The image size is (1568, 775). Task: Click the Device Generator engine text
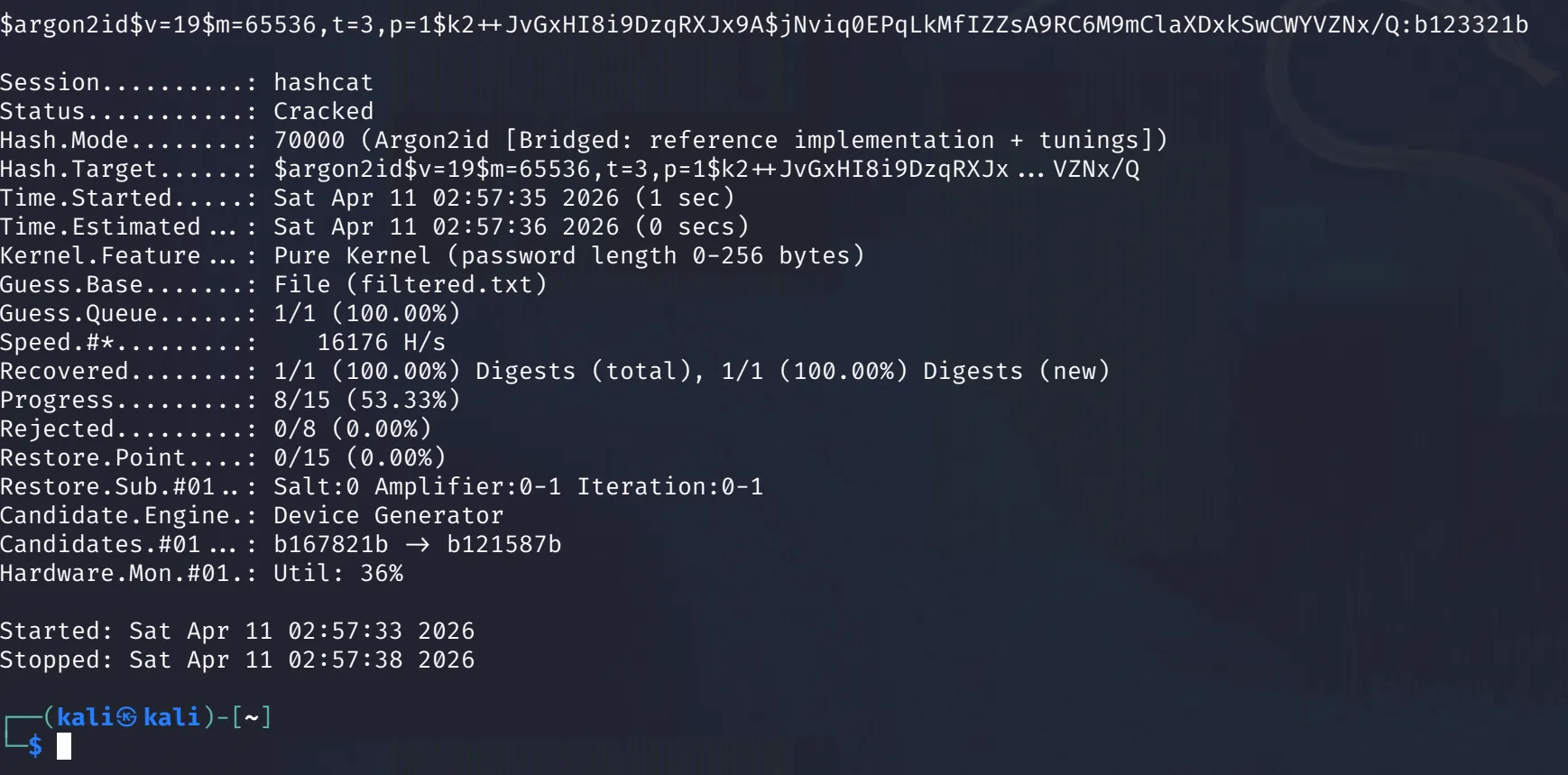coord(388,515)
